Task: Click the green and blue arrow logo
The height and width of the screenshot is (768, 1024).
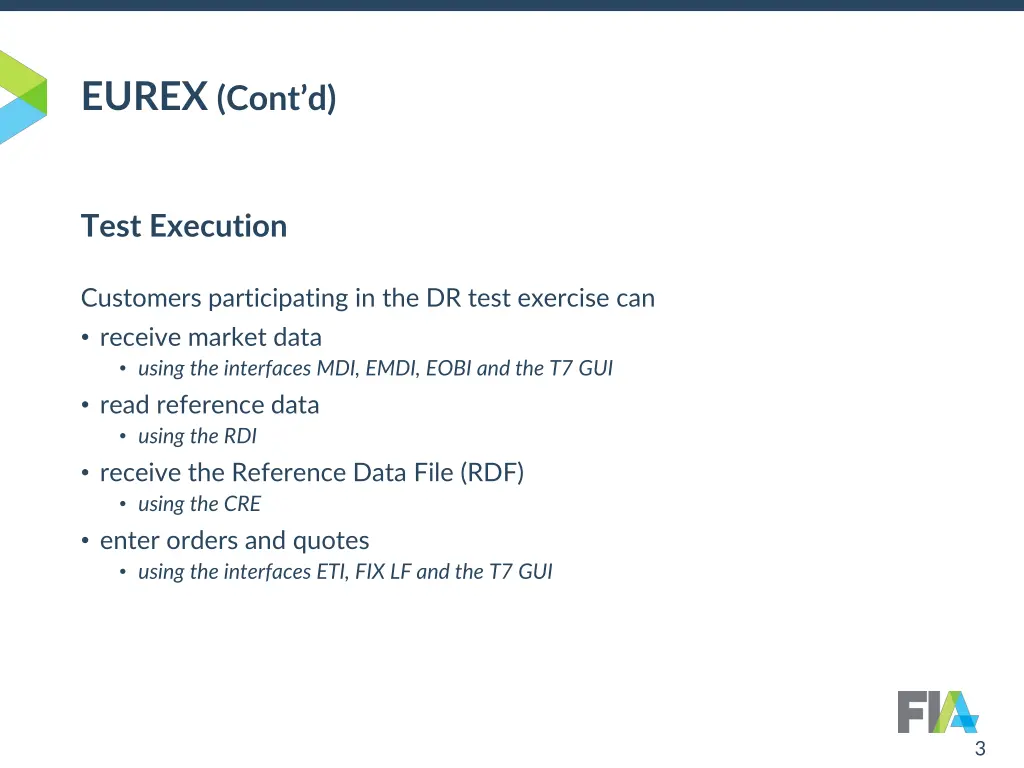Action: (x=22, y=97)
